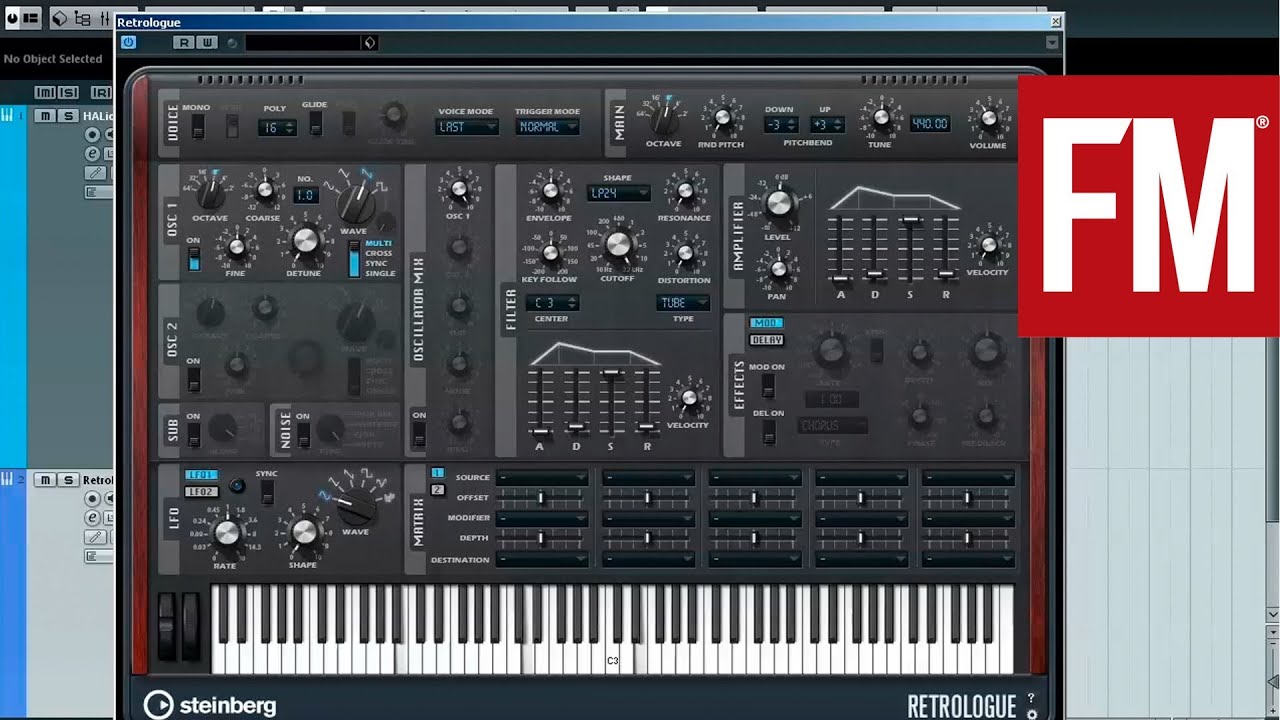Click the Cubase mixer icon in toolbar
The width and height of the screenshot is (1280, 720).
coord(106,17)
